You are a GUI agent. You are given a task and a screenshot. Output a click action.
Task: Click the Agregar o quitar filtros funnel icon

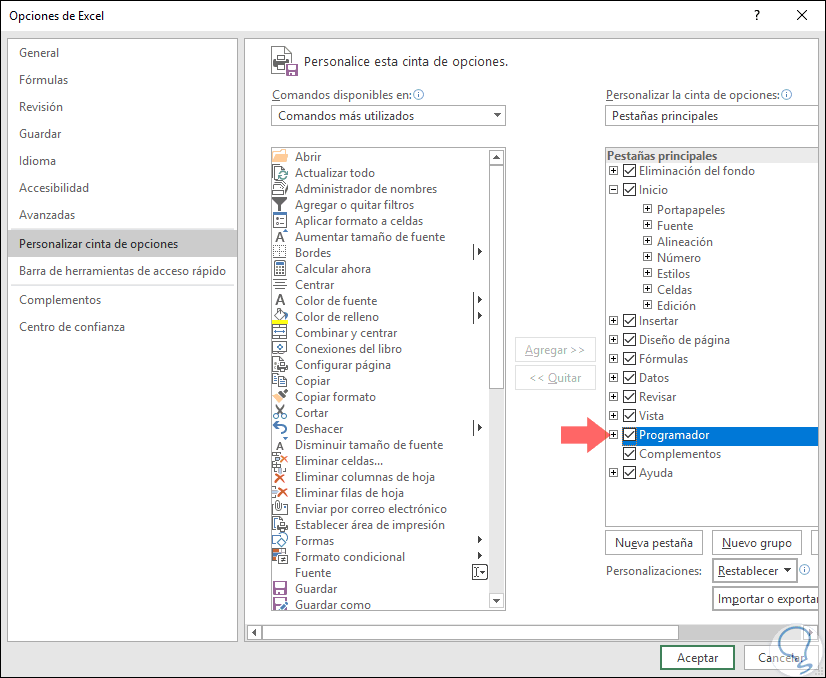pyautogui.click(x=280, y=204)
